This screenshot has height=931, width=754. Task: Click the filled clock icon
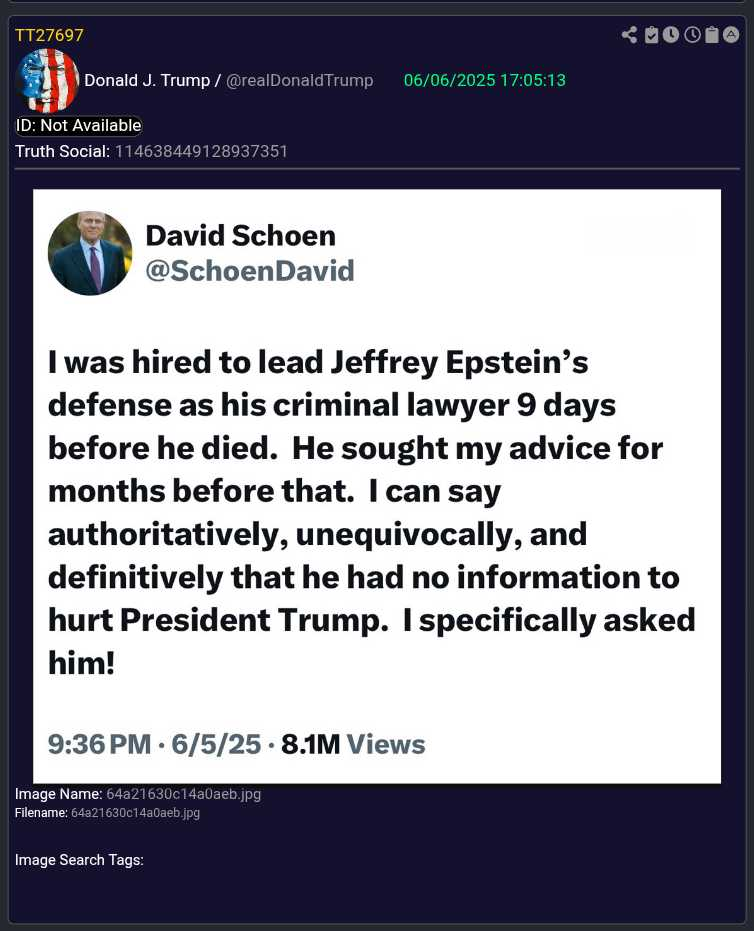point(671,35)
